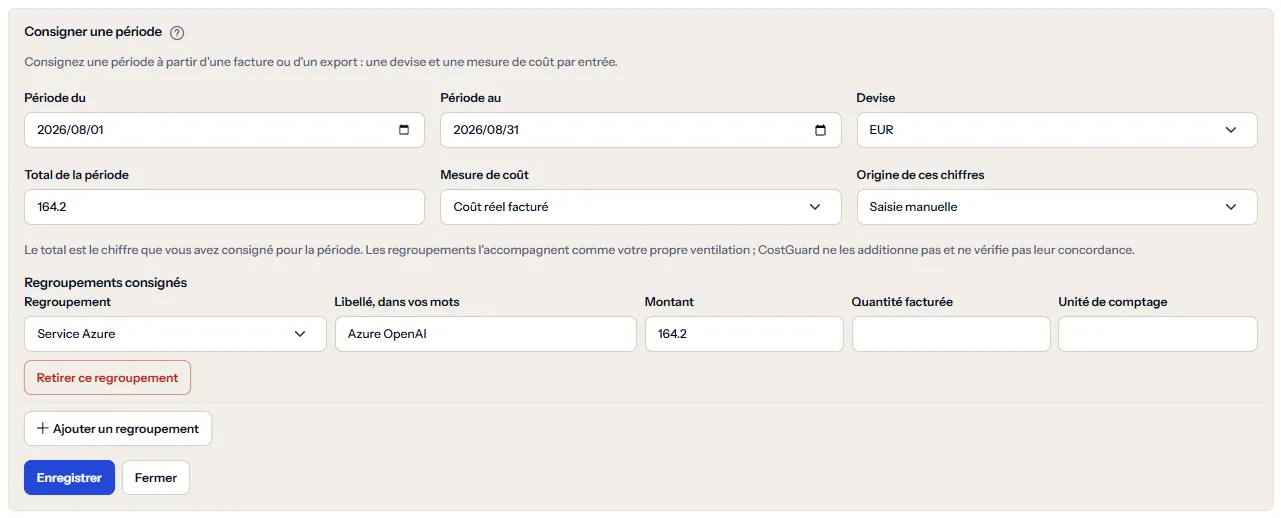Click the Total de la période field
This screenshot has height=518, width=1281.
pos(225,207)
